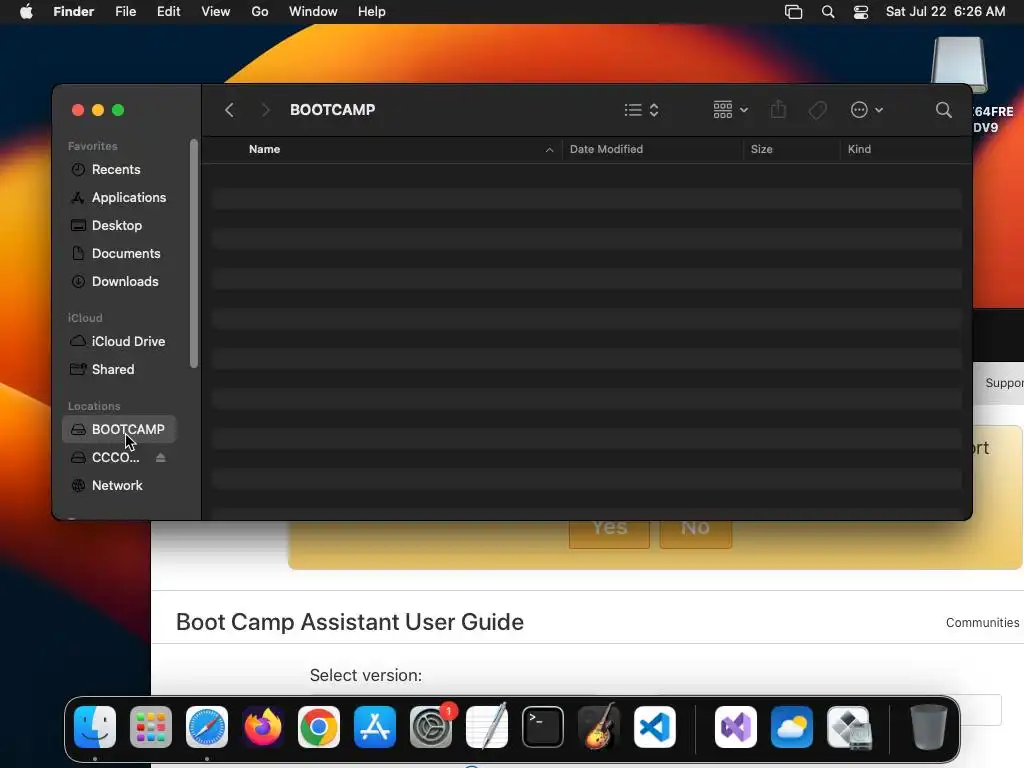
Task: Open the cloud weather app in Dock
Action: pos(792,727)
